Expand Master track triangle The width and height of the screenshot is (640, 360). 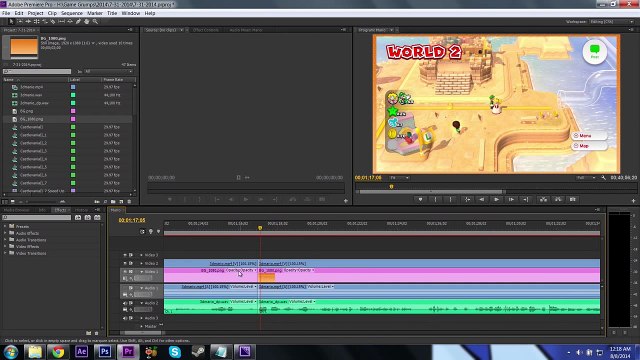(x=142, y=326)
